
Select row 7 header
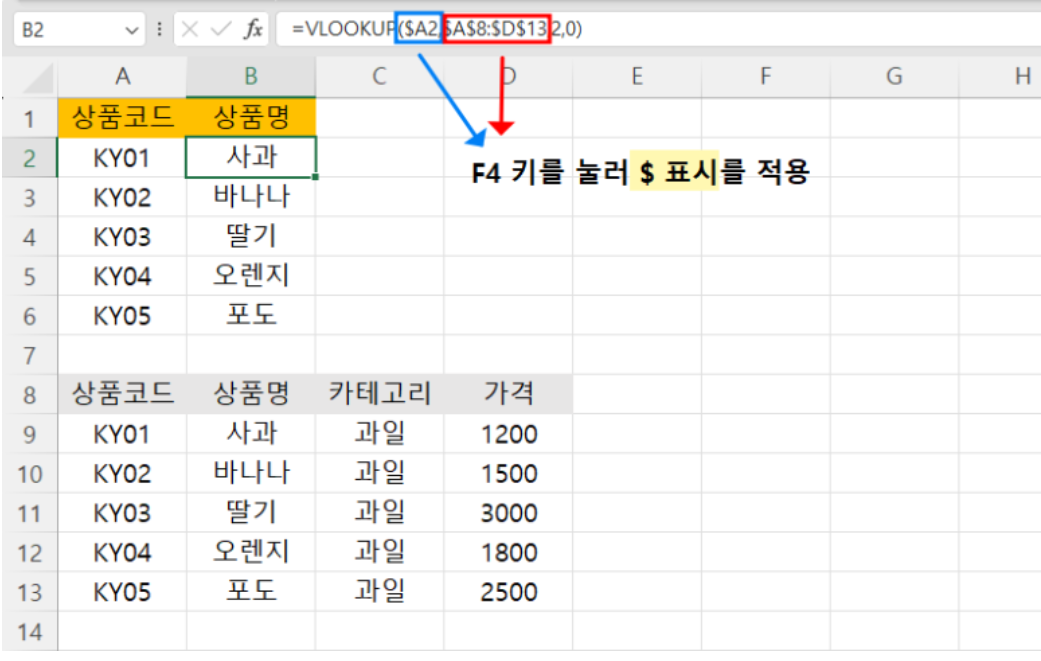pyautogui.click(x=29, y=355)
